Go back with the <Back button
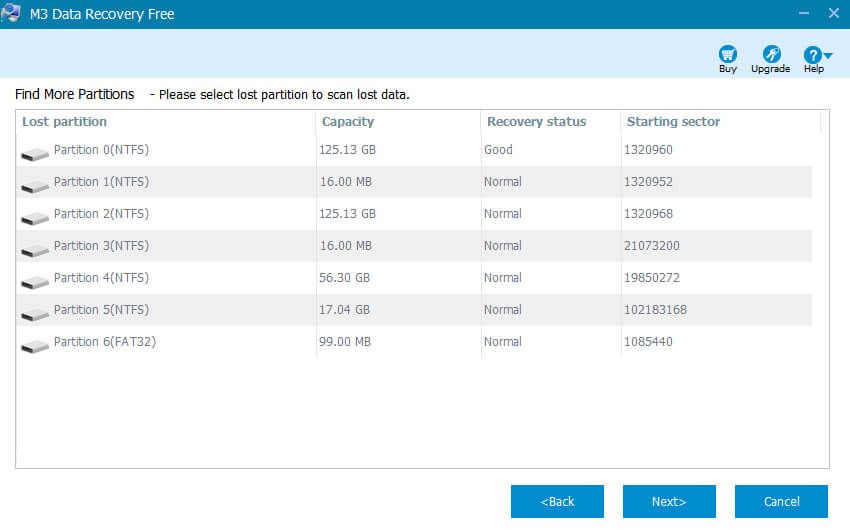 (557, 502)
